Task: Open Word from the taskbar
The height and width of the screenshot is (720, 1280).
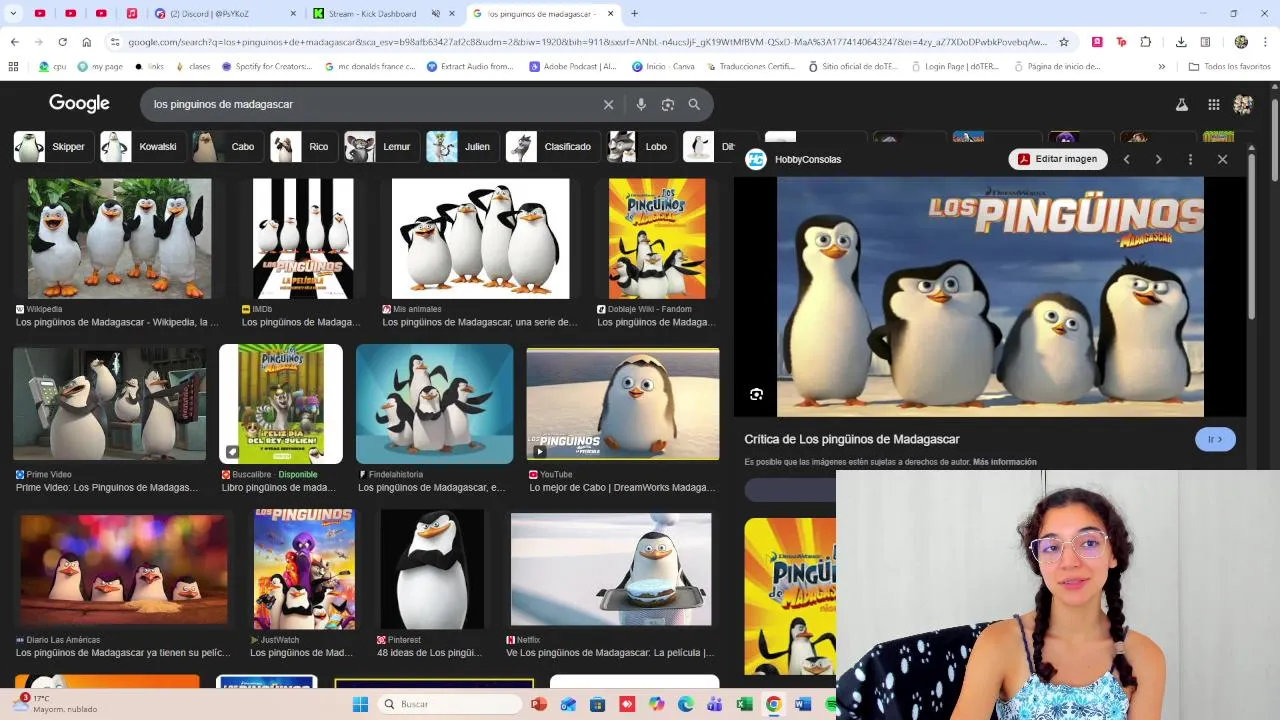Action: (802, 704)
